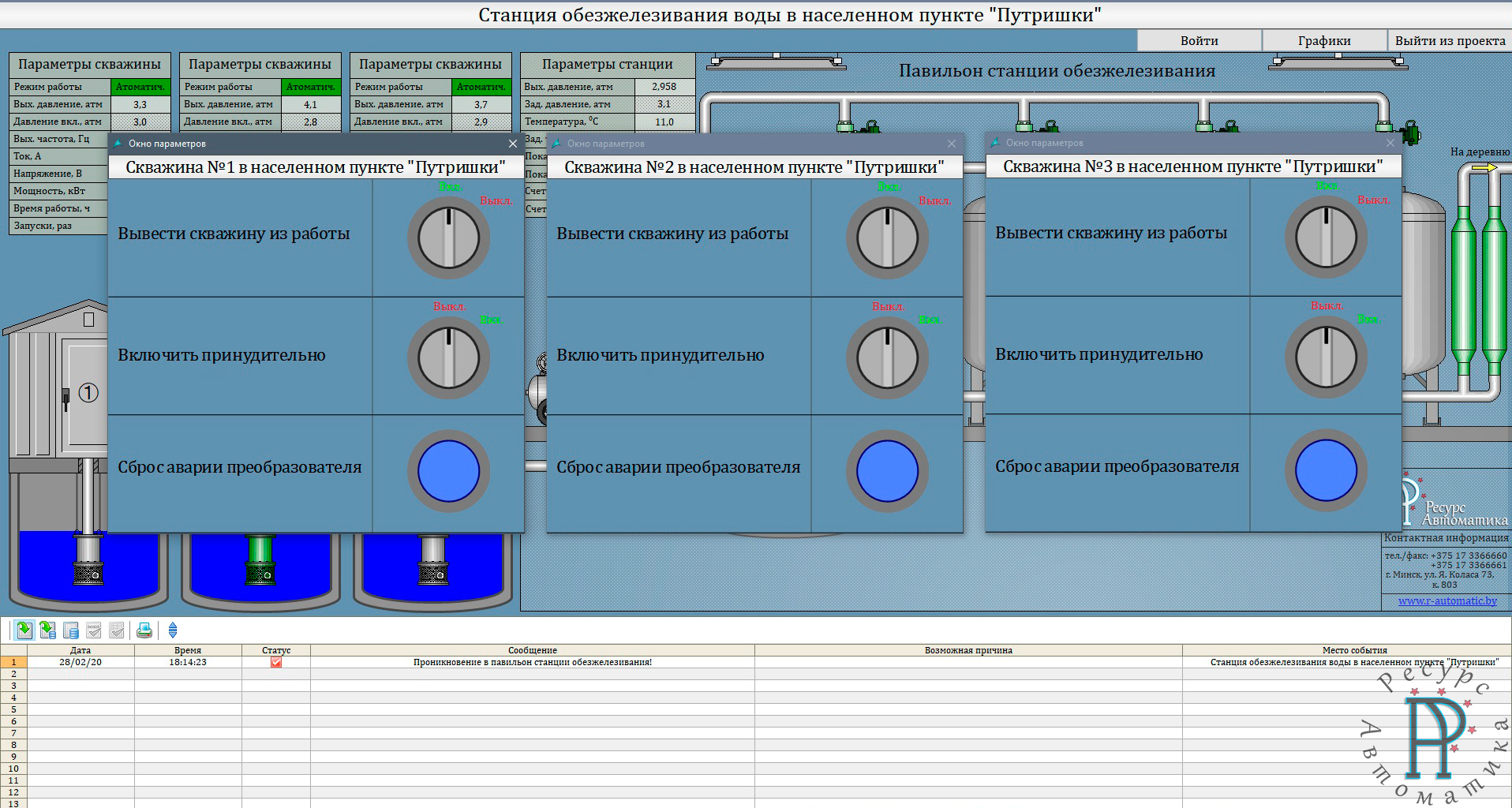The height and width of the screenshot is (808, 1512).
Task: Click the third submersible pump
Action: click(432, 559)
